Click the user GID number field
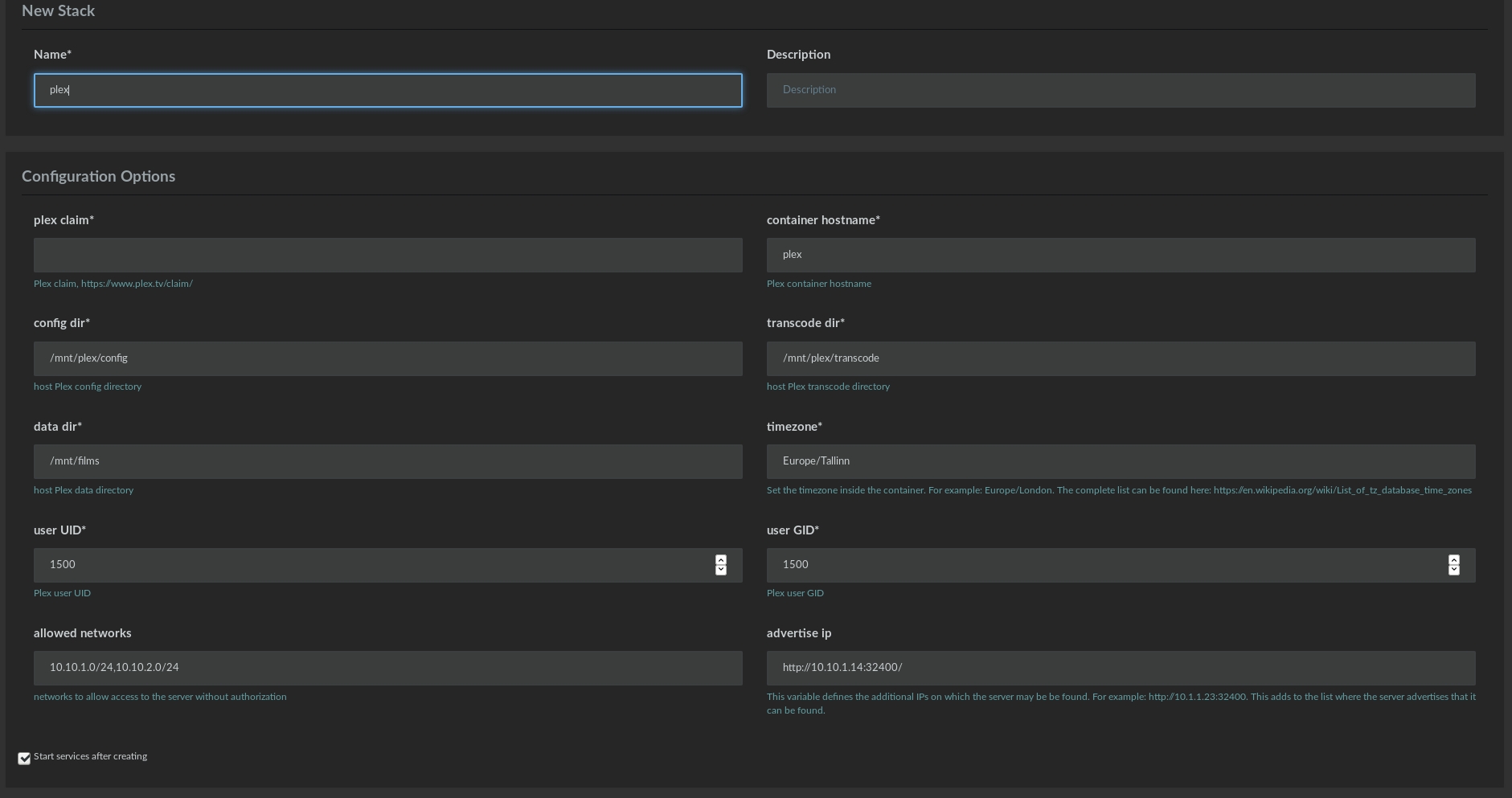 click(x=1121, y=565)
